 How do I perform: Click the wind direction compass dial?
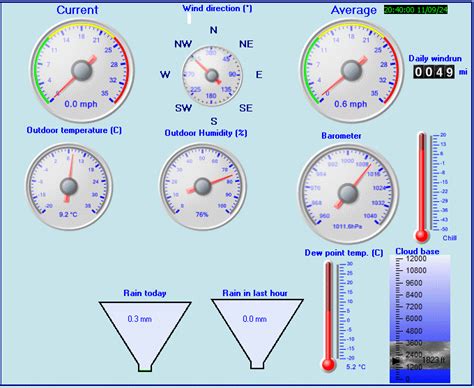click(x=212, y=76)
